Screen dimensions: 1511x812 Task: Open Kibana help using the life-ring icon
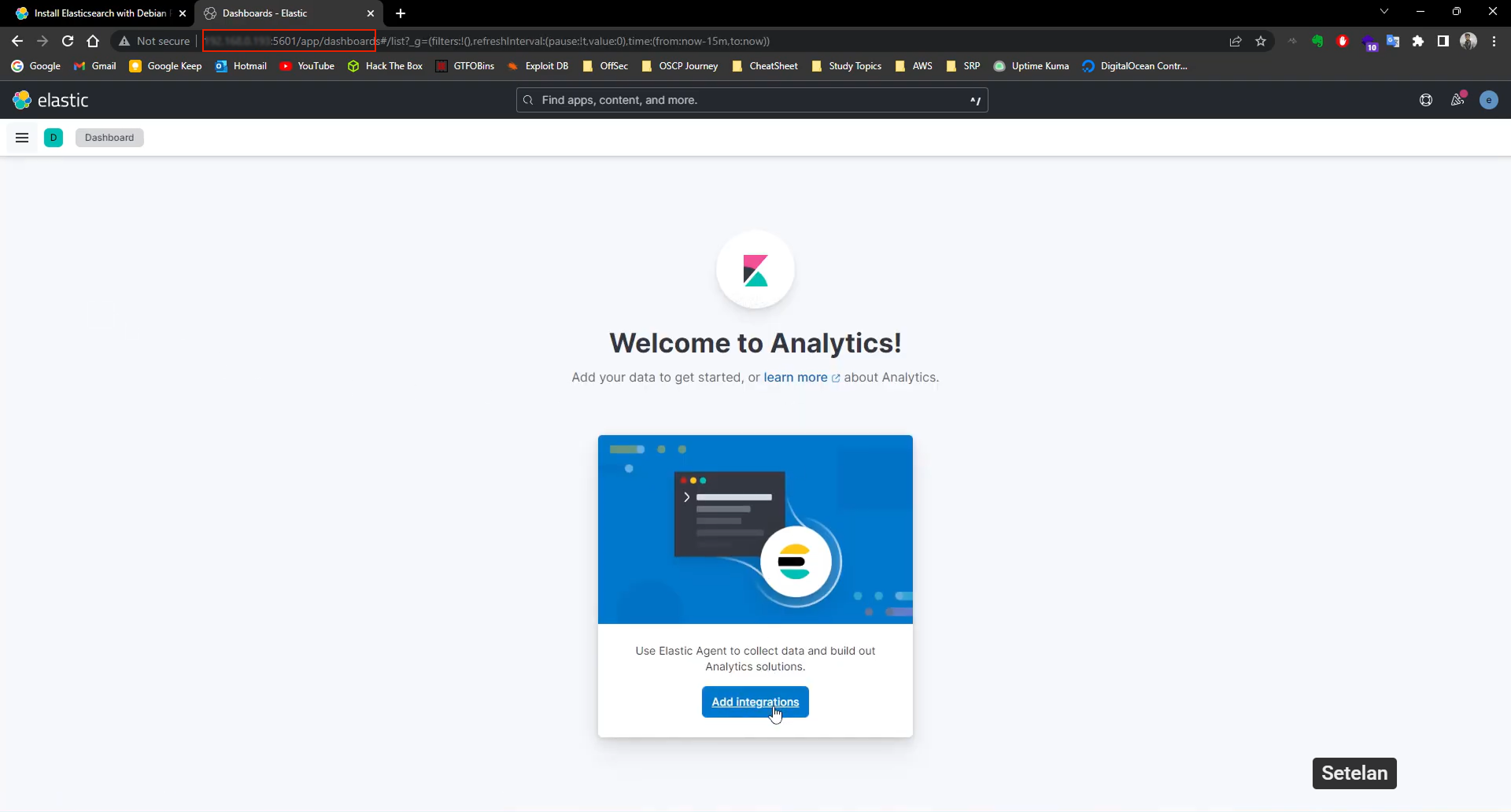click(x=1427, y=100)
